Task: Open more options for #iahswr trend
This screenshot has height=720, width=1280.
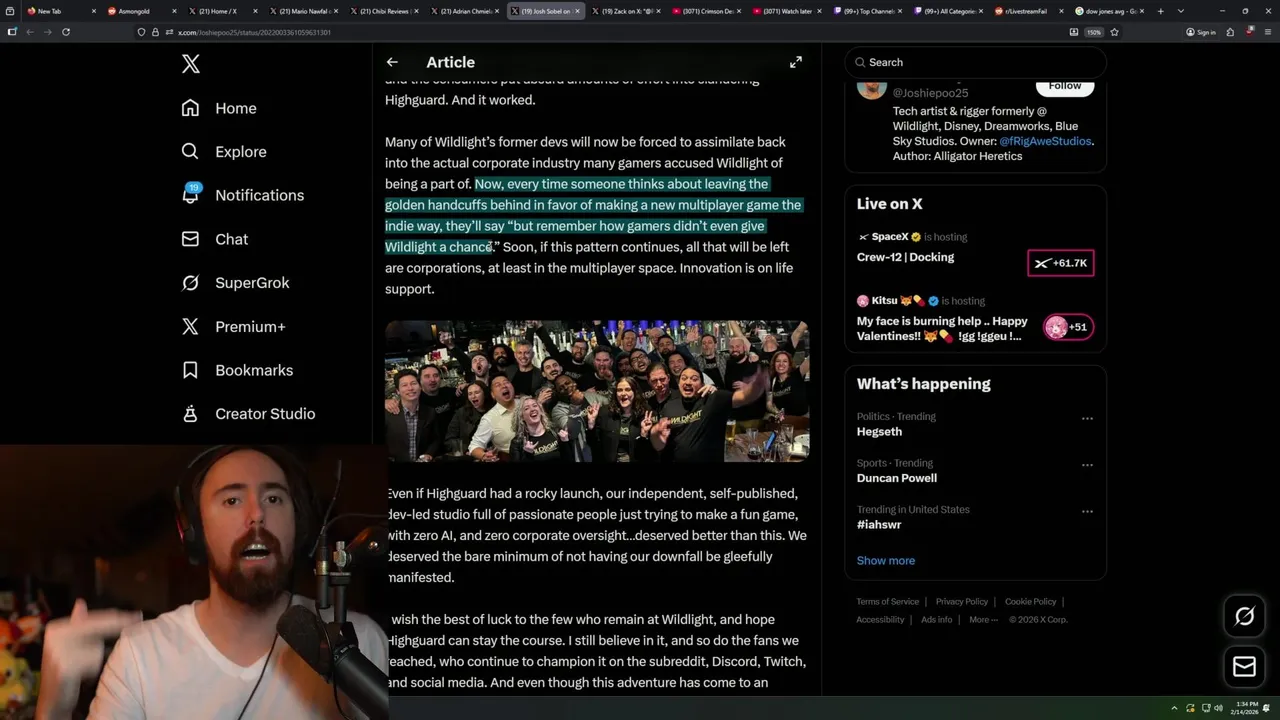Action: [x=1087, y=512]
